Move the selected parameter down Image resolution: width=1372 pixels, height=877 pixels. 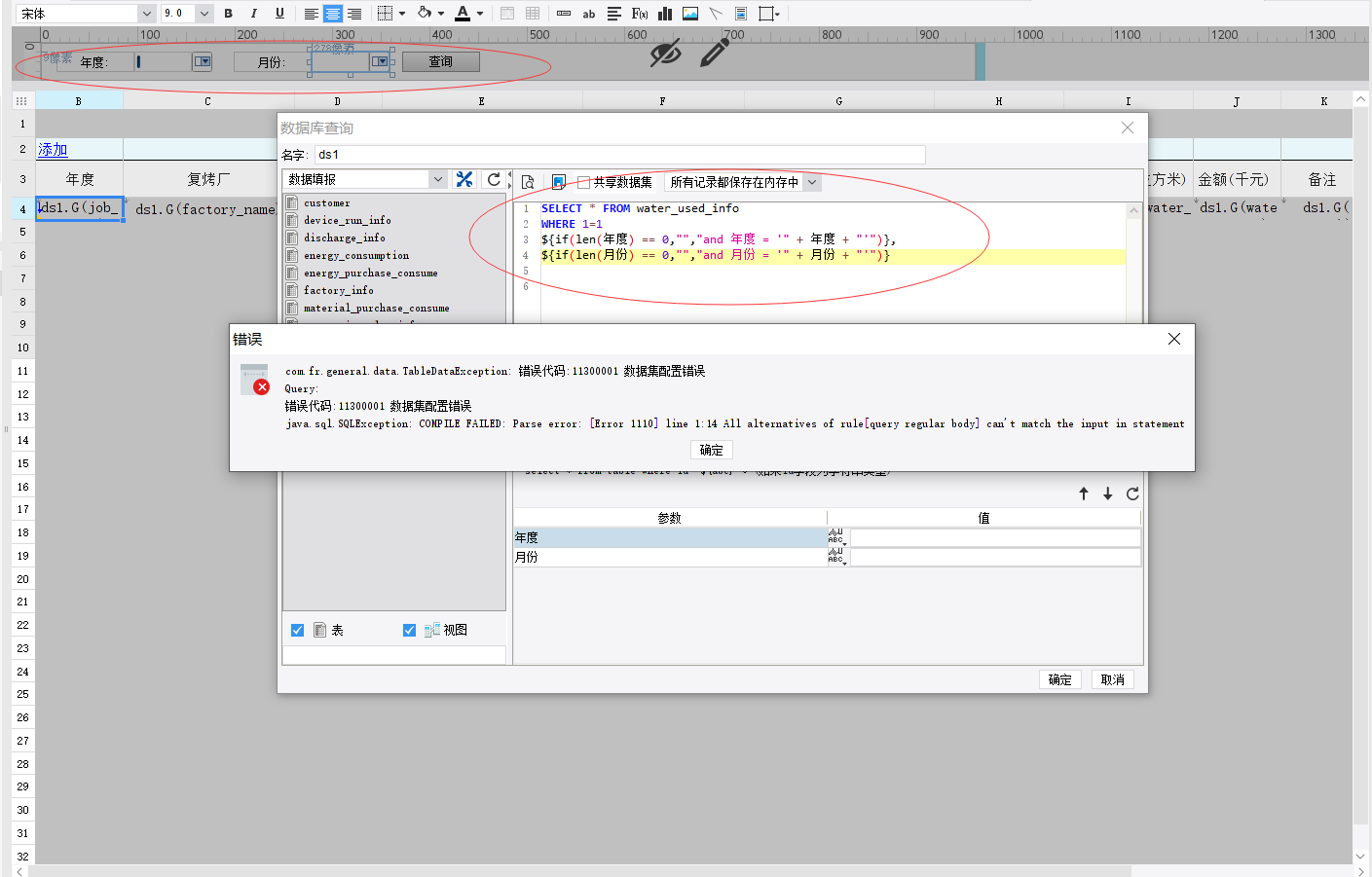(1108, 493)
